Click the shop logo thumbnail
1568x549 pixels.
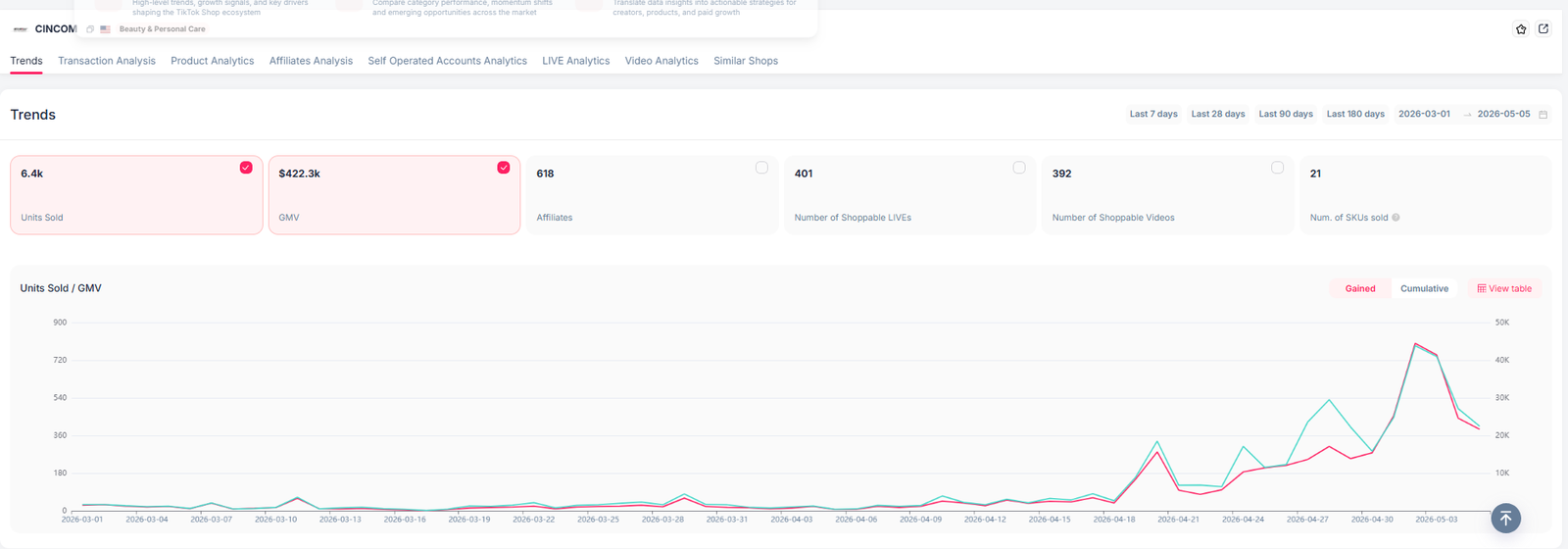pos(20,29)
